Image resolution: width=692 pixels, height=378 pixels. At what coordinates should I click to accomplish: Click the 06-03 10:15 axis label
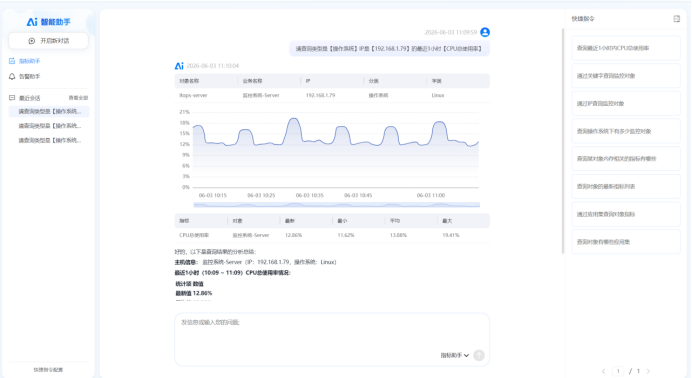[213, 195]
